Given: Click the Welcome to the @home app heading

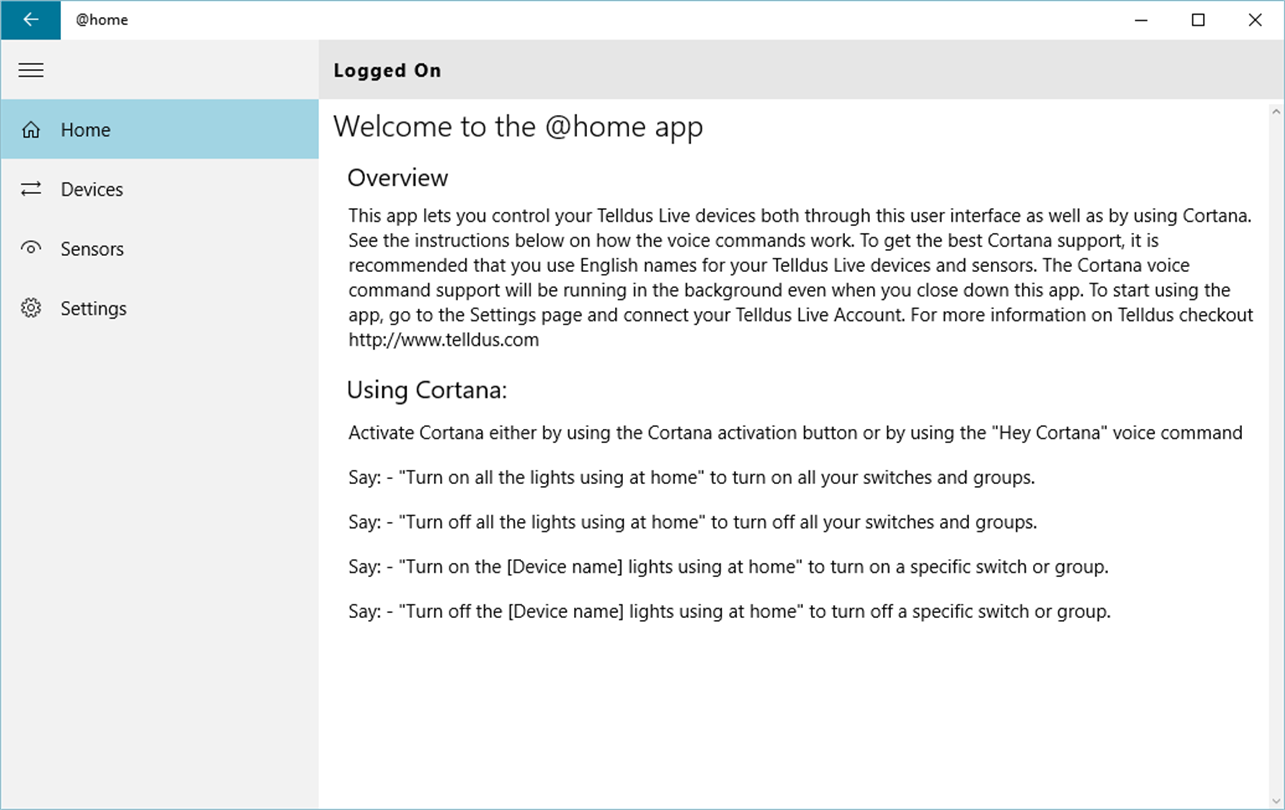Looking at the screenshot, I should (x=518, y=127).
